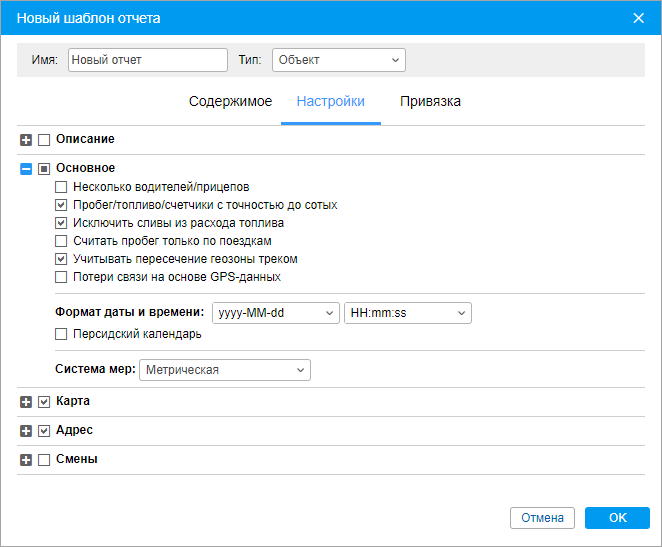
Task: Open the Система мер dropdown
Action: pos(225,370)
